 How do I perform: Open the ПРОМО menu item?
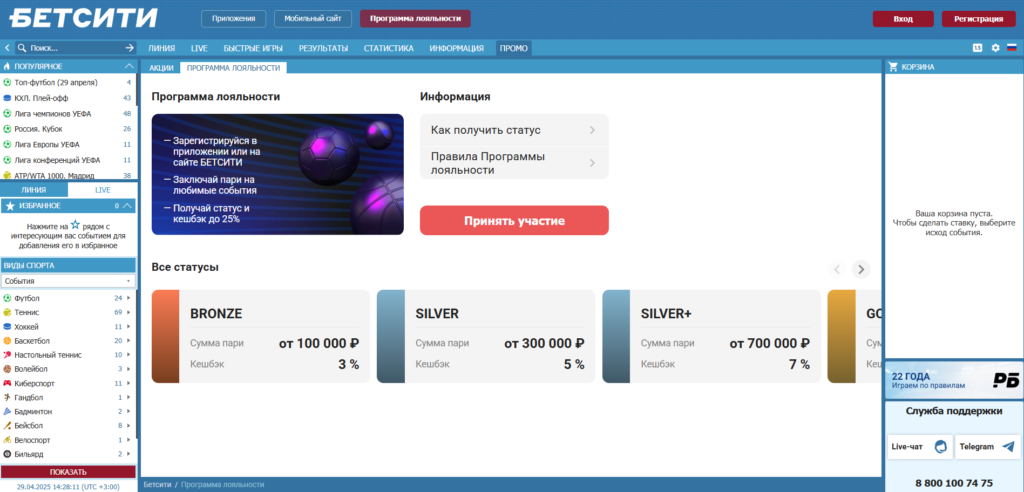(513, 48)
